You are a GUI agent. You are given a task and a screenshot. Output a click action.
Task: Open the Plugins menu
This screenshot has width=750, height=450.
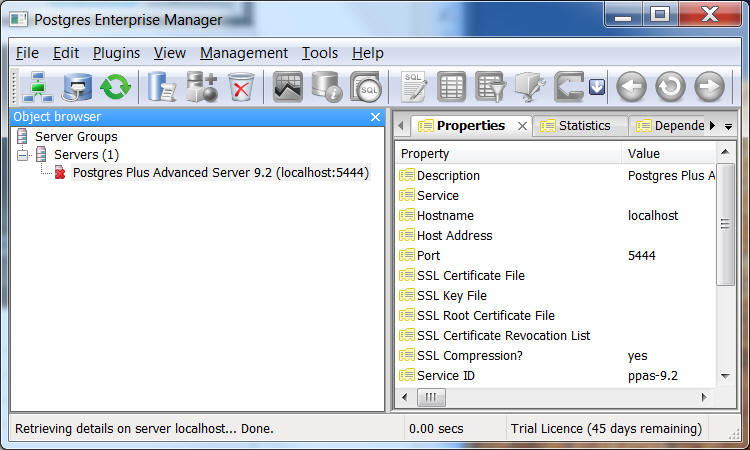[x=116, y=53]
